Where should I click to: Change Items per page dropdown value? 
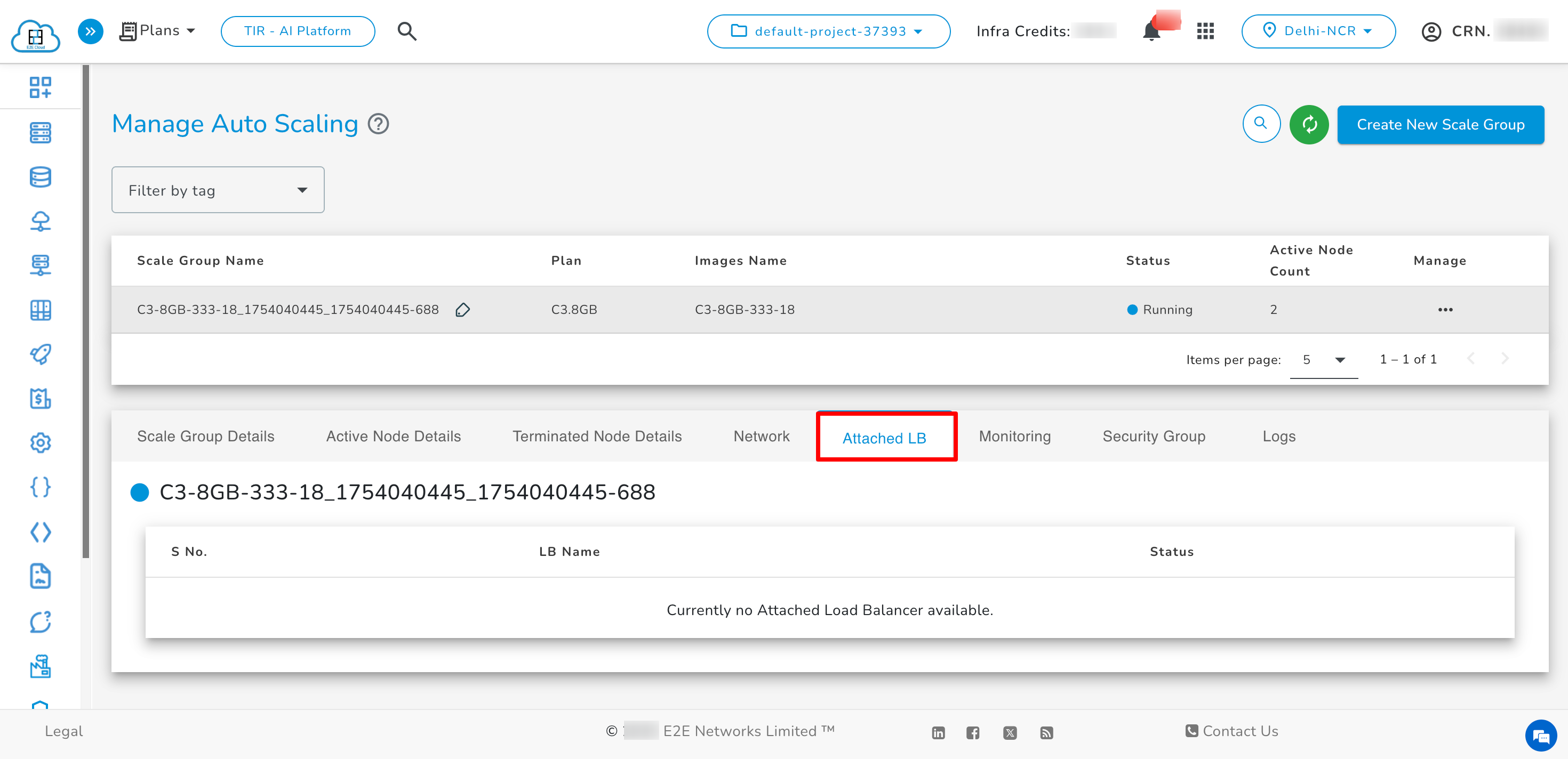coord(1323,360)
